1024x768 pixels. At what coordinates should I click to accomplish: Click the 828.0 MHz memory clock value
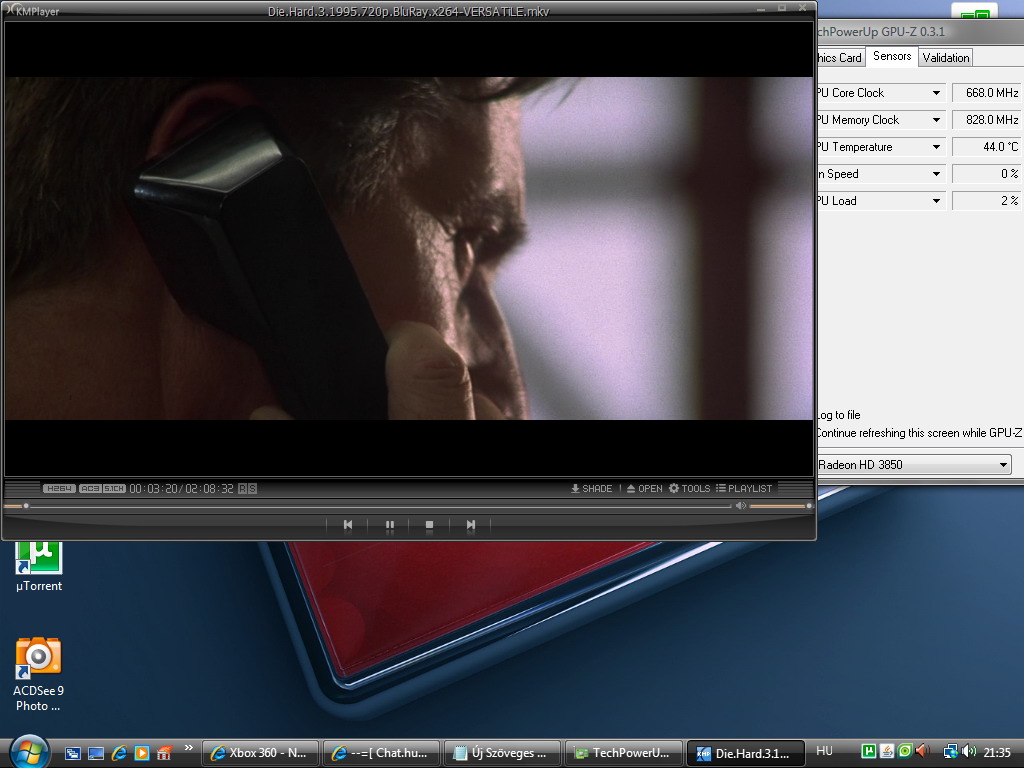click(987, 120)
